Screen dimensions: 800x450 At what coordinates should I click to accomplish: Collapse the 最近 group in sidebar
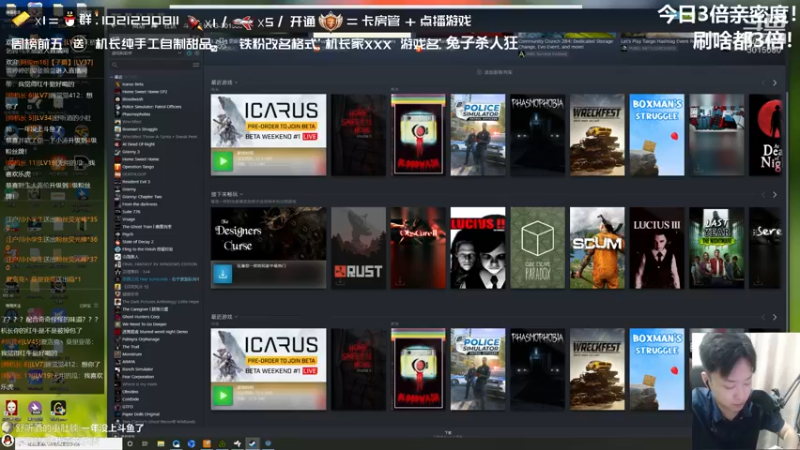pyautogui.click(x=112, y=77)
